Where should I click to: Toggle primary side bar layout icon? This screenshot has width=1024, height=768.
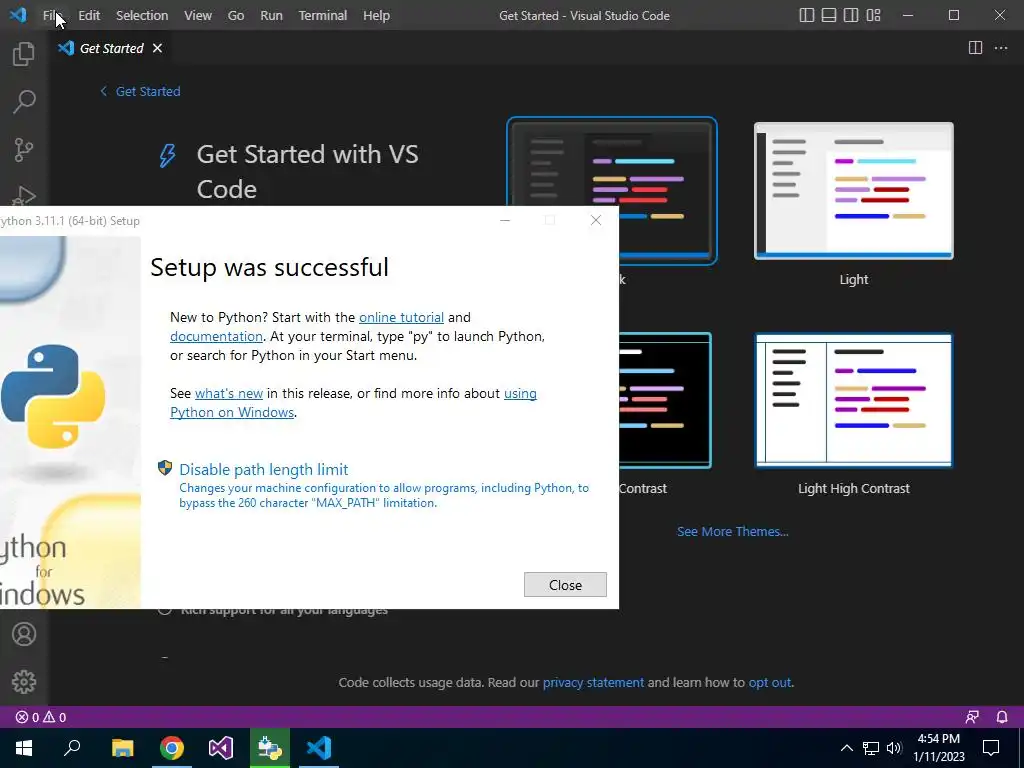807,15
